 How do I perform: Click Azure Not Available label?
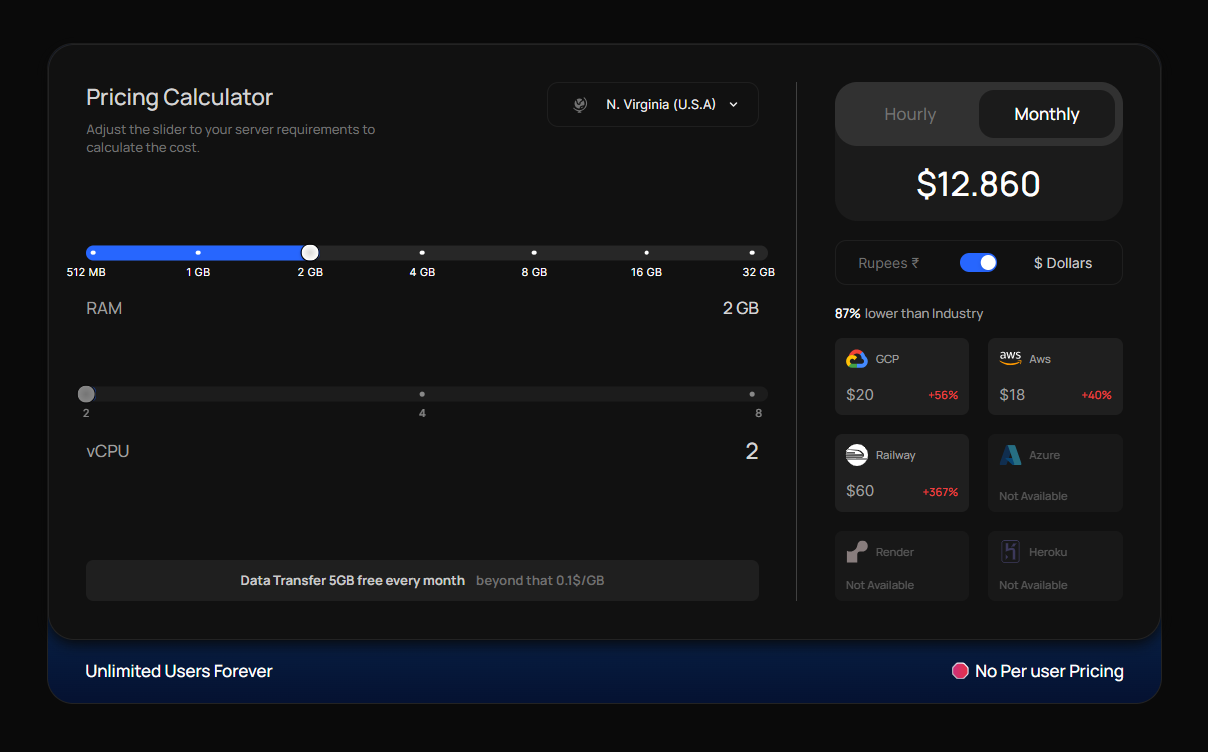(x=1033, y=496)
